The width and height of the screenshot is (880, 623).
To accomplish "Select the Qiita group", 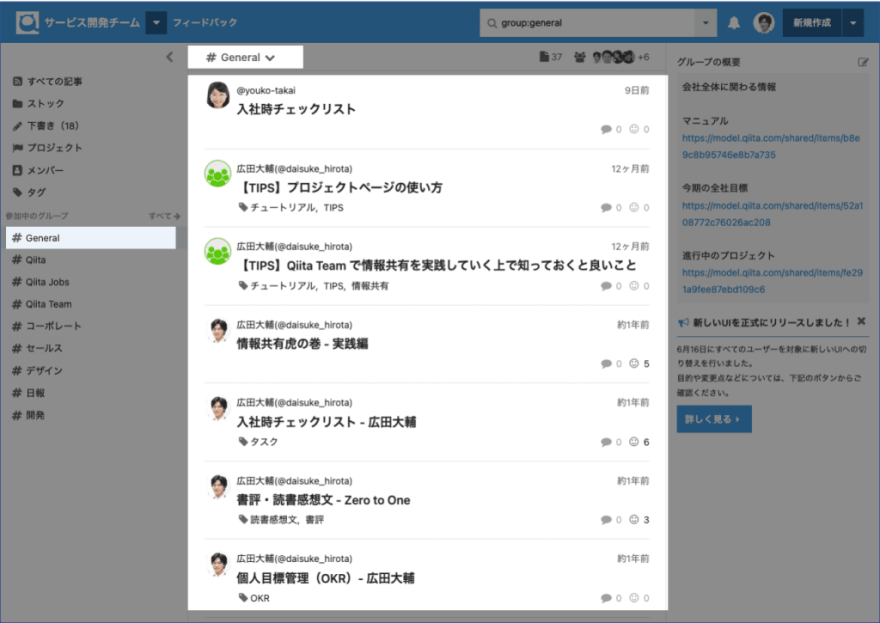I will pos(29,260).
